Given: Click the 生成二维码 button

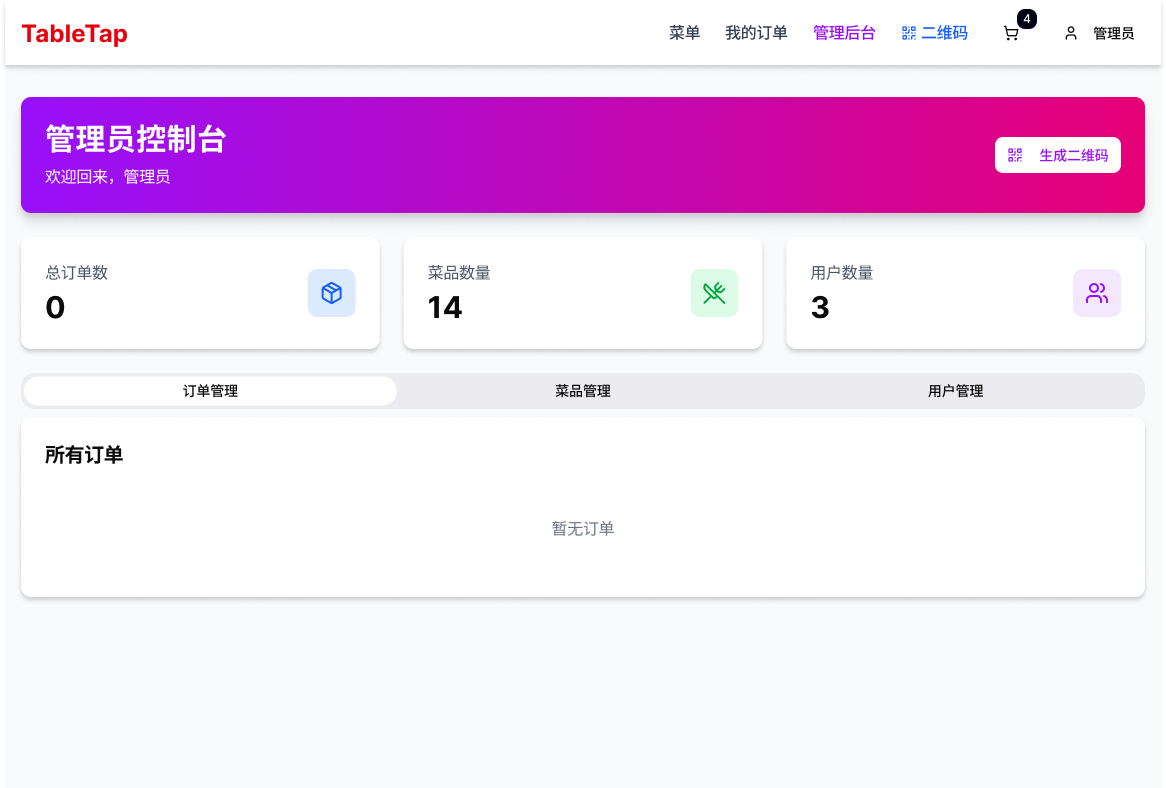Looking at the screenshot, I should click(1057, 155).
